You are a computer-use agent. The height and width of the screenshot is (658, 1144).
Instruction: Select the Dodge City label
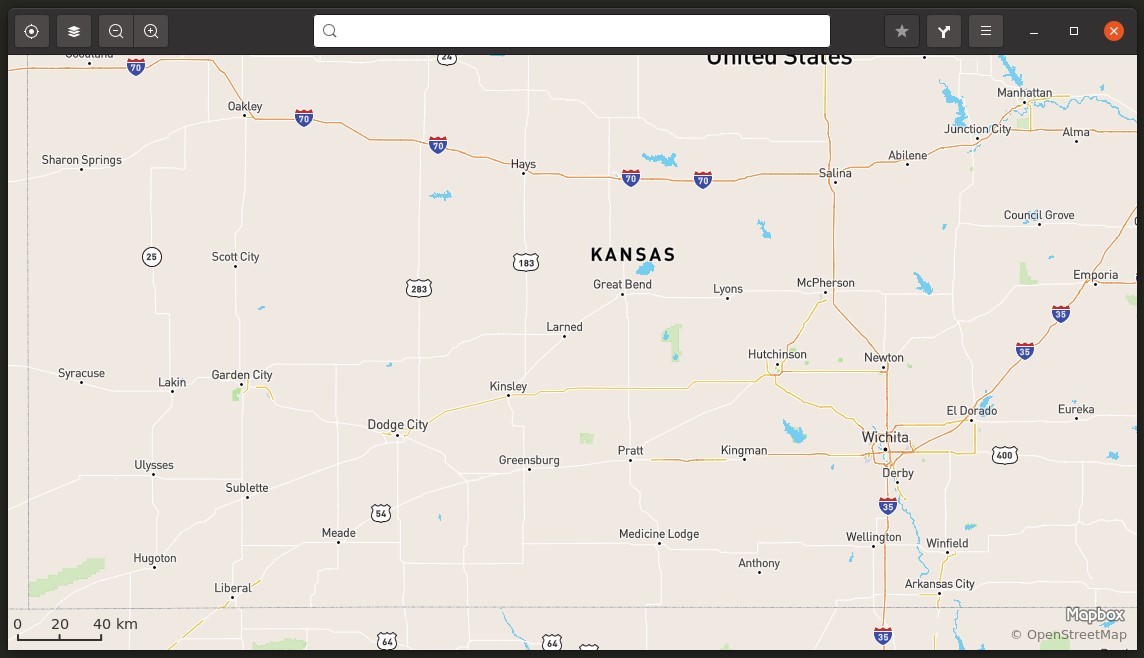click(x=398, y=425)
